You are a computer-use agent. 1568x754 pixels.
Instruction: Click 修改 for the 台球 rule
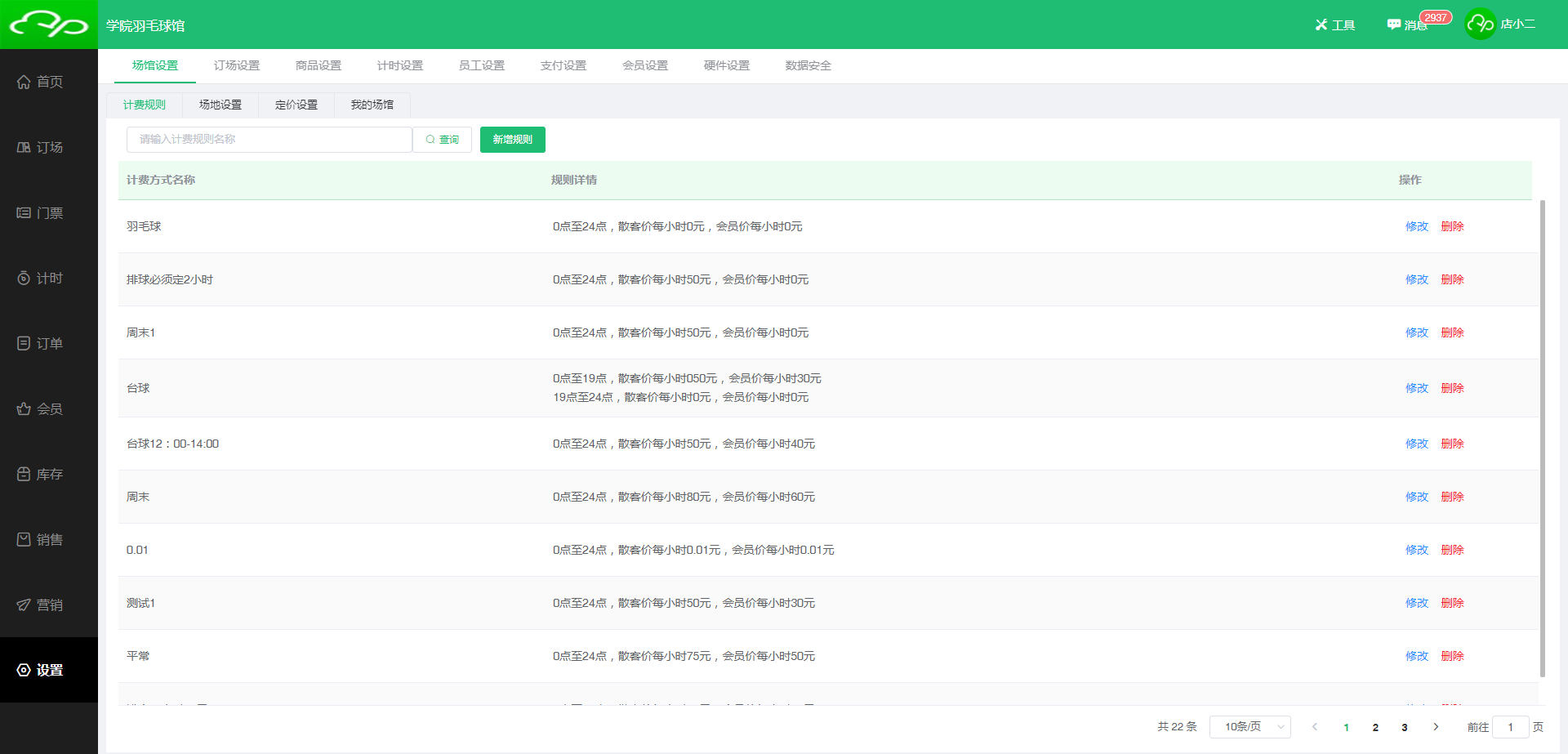point(1416,388)
